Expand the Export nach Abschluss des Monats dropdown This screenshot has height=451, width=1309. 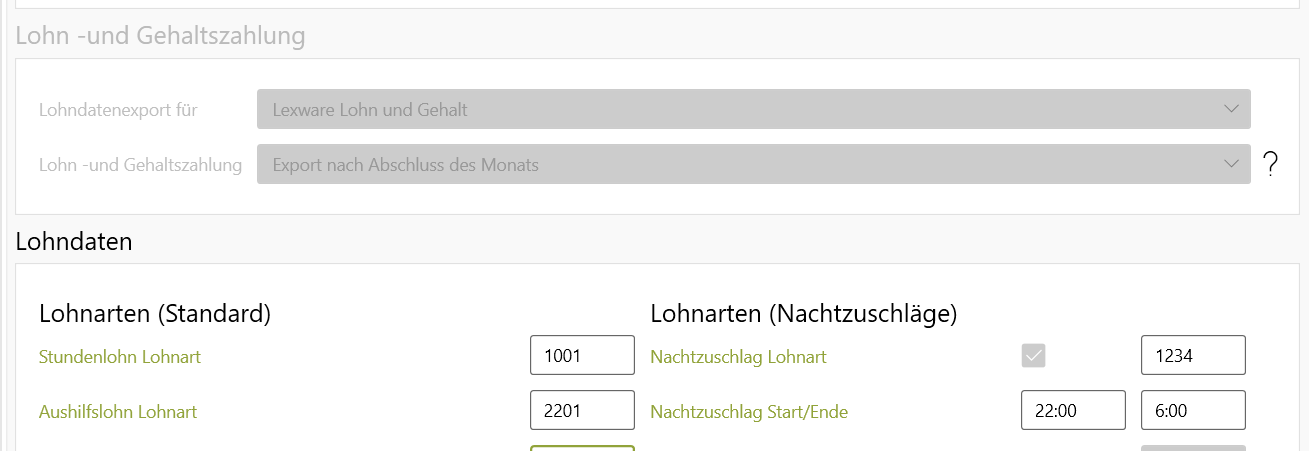pyautogui.click(x=753, y=164)
